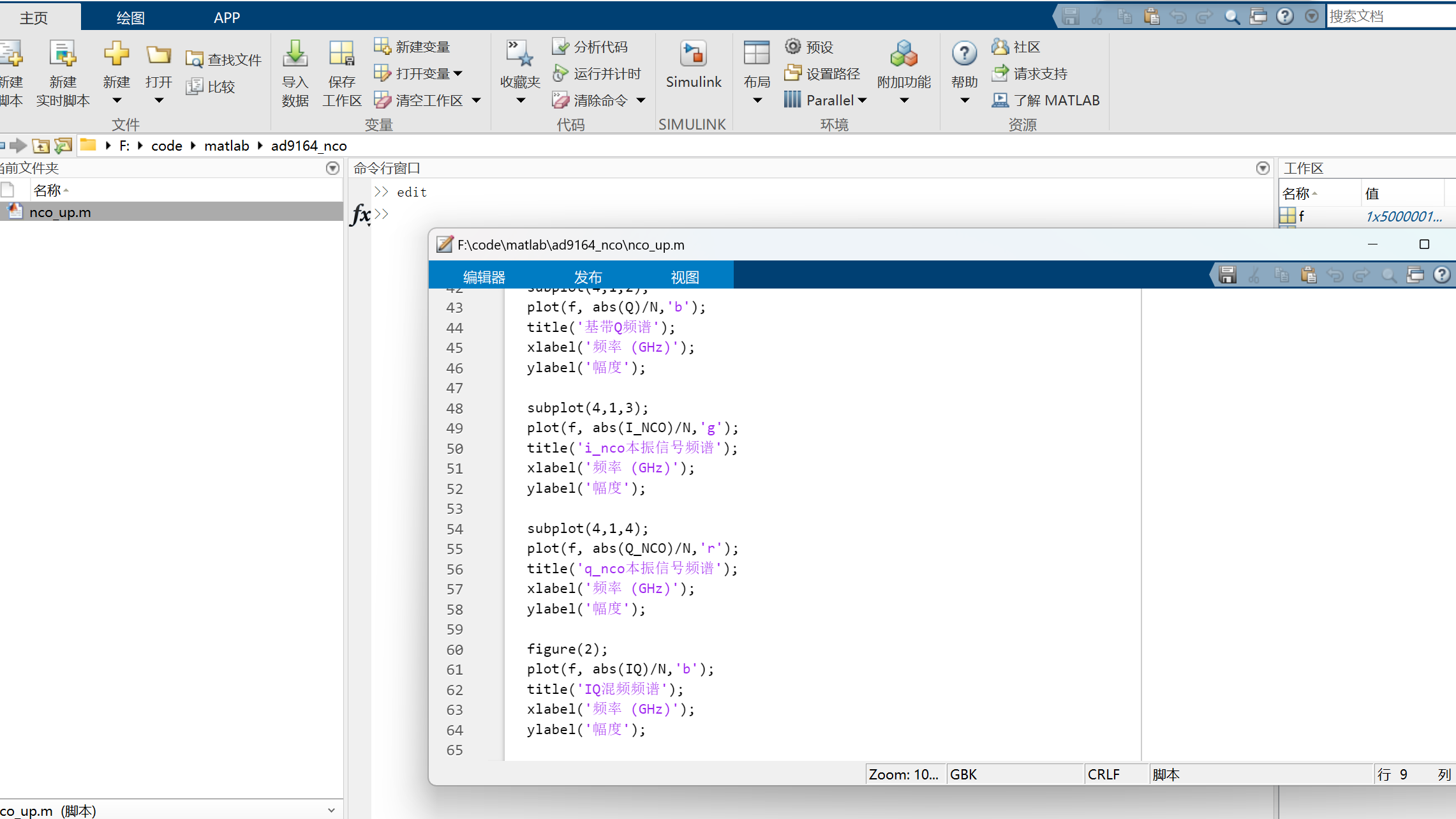The width and height of the screenshot is (1456, 819).
Task: Click Run and Time (运行并计时) button
Action: tap(597, 73)
